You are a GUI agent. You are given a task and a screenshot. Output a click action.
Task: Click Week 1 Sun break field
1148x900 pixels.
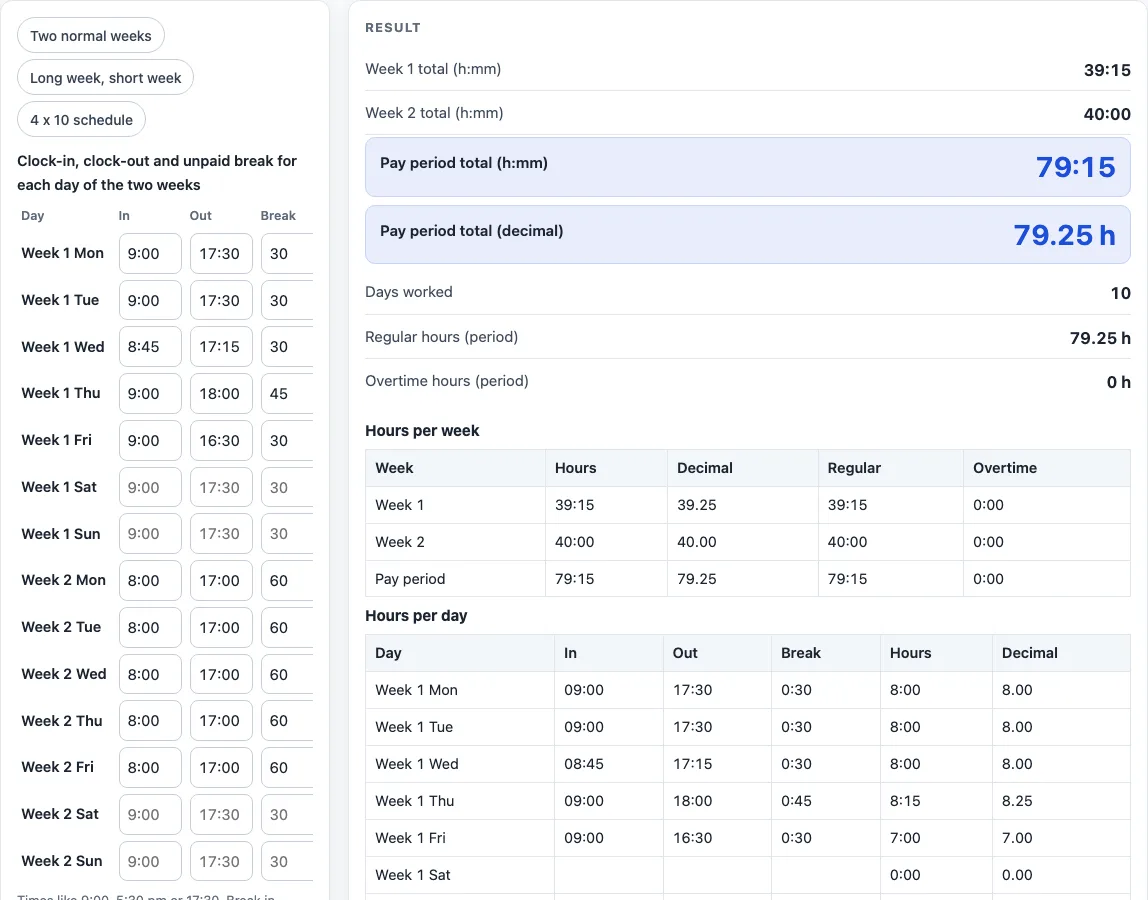[x=287, y=533]
